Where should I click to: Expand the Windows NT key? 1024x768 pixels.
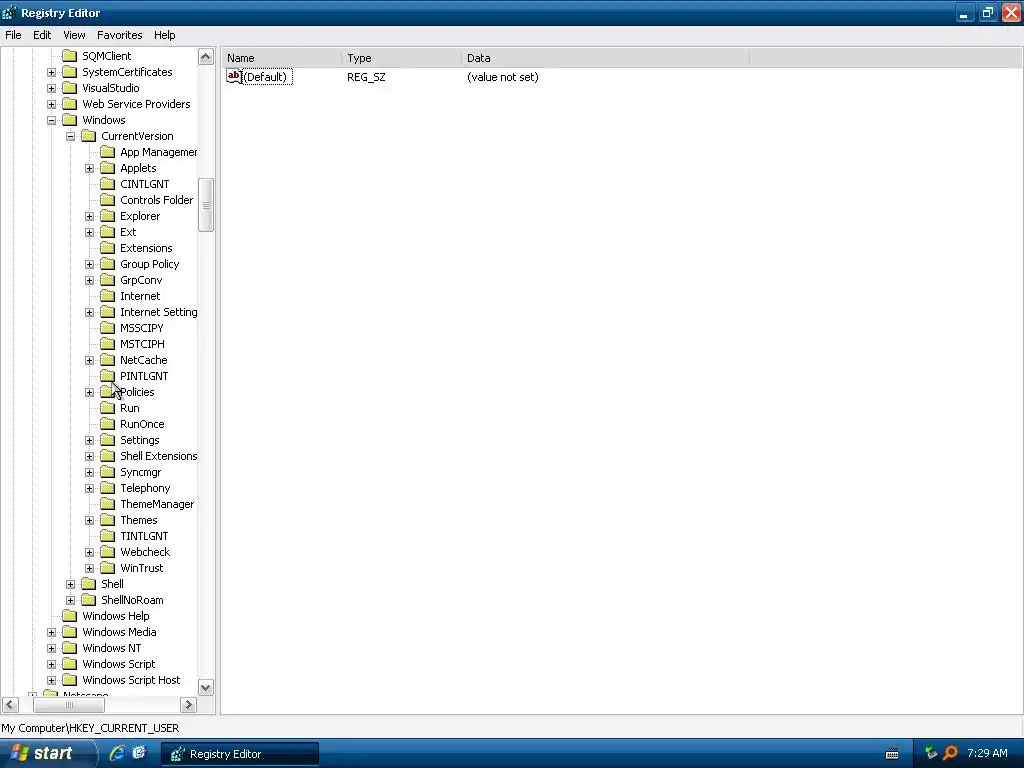[52, 648]
